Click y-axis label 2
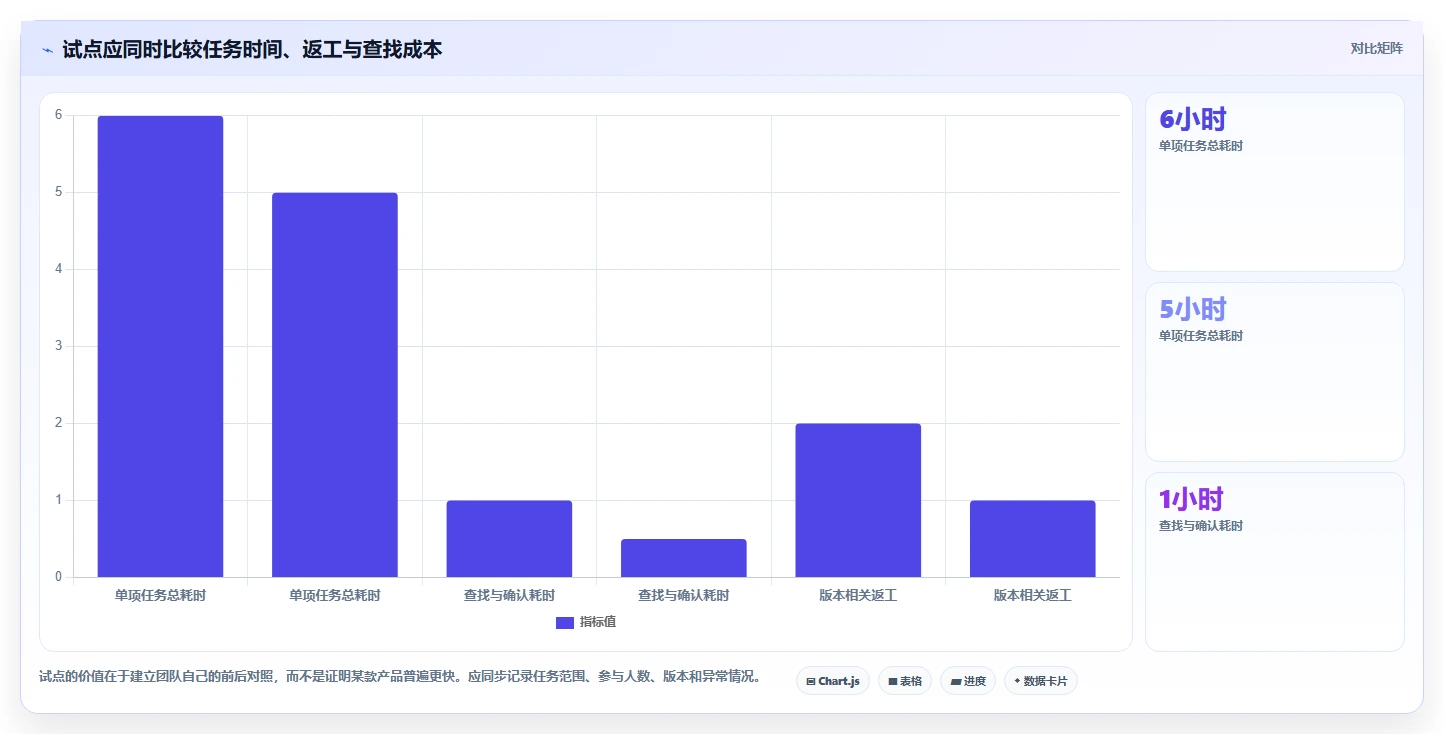 (59, 423)
